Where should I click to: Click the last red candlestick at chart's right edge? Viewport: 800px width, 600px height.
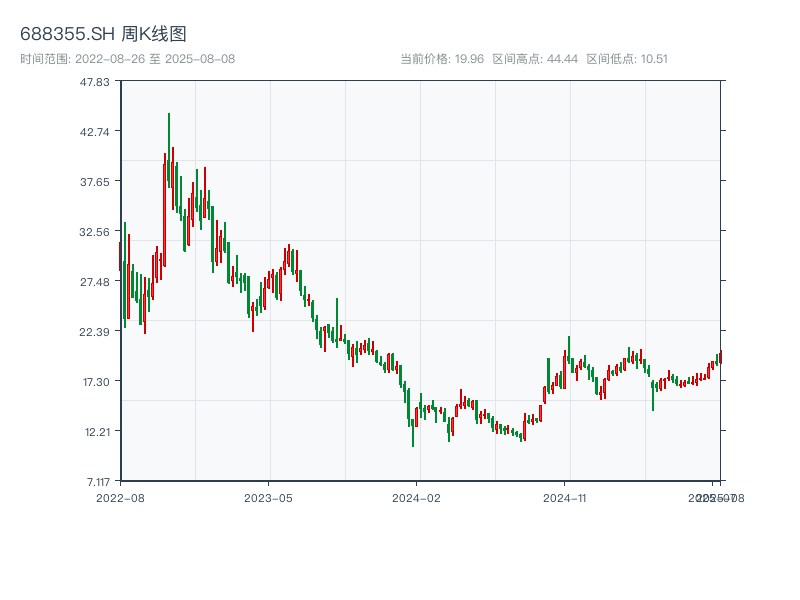click(721, 357)
